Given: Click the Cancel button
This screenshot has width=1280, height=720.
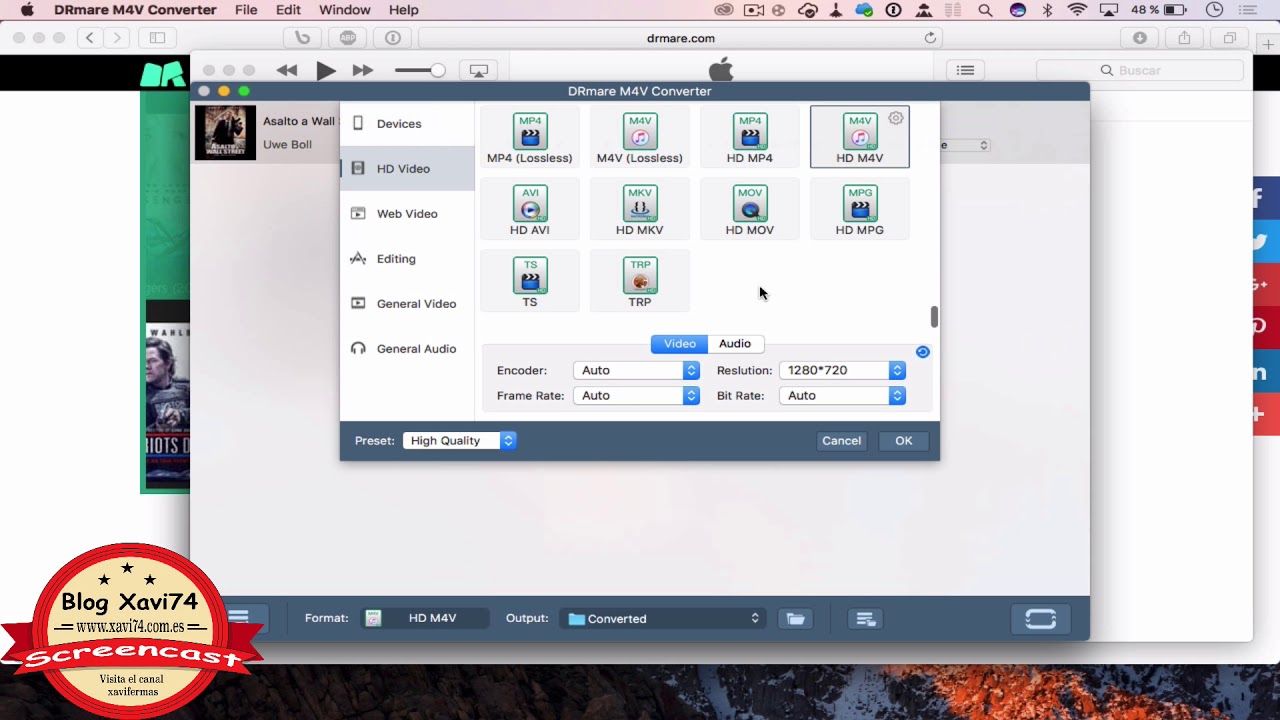Looking at the screenshot, I should click(x=841, y=441).
